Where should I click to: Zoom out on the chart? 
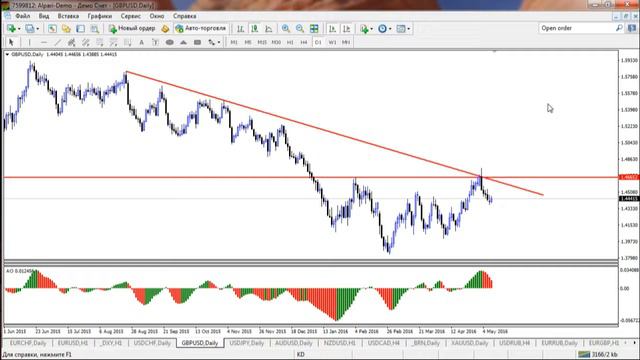[x=300, y=29]
